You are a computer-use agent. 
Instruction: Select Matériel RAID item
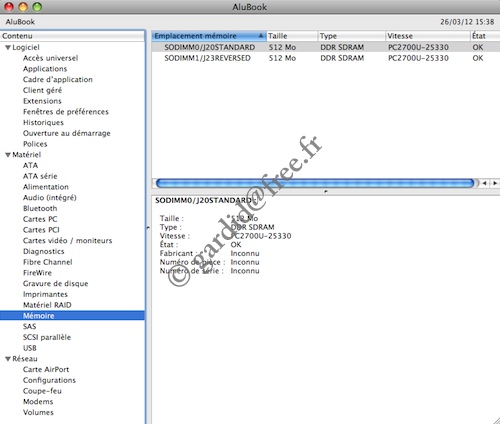47,305
